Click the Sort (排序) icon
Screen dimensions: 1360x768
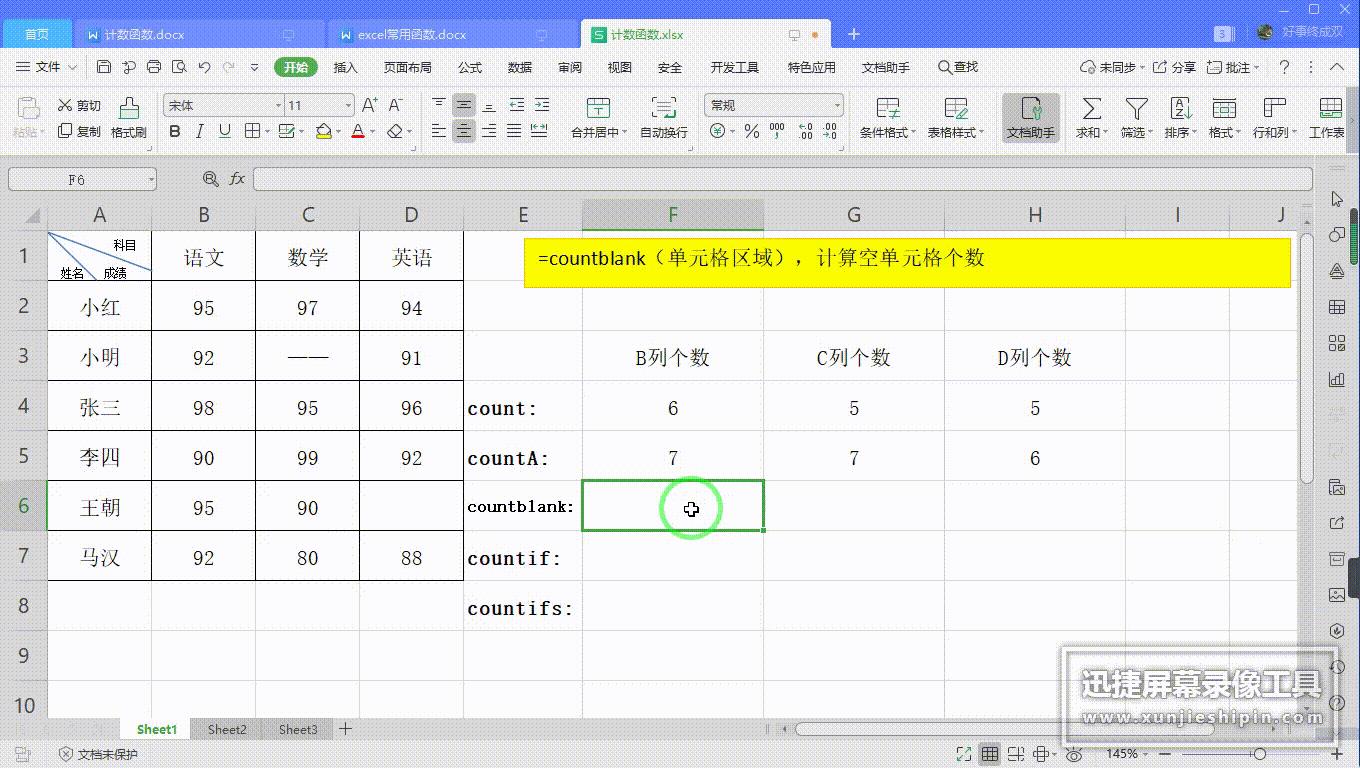point(1180,108)
